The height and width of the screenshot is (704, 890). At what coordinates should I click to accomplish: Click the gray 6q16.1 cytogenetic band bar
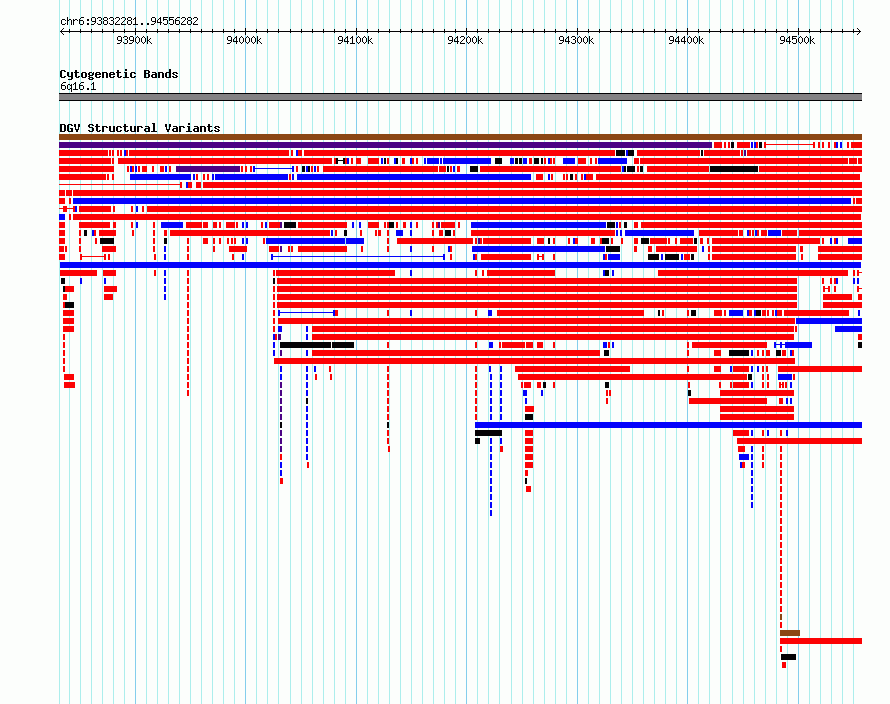coord(460,97)
